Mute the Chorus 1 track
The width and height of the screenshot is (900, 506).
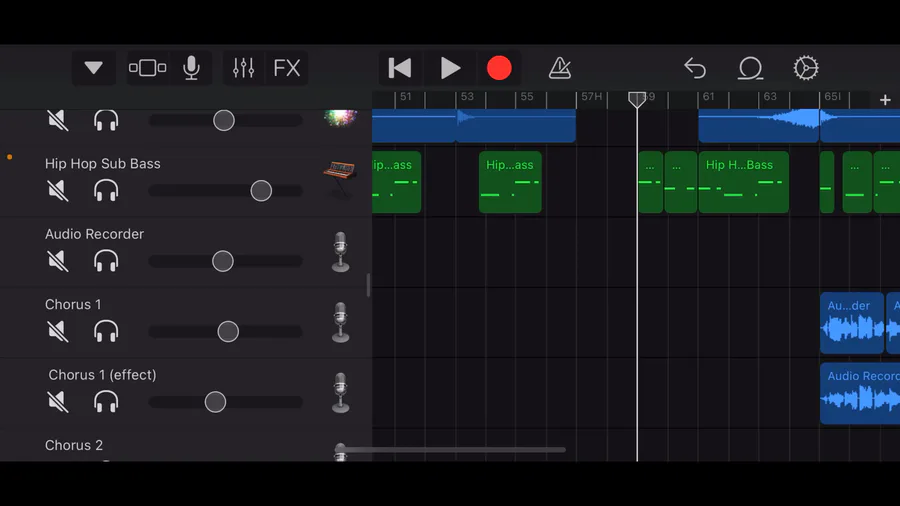coord(58,331)
